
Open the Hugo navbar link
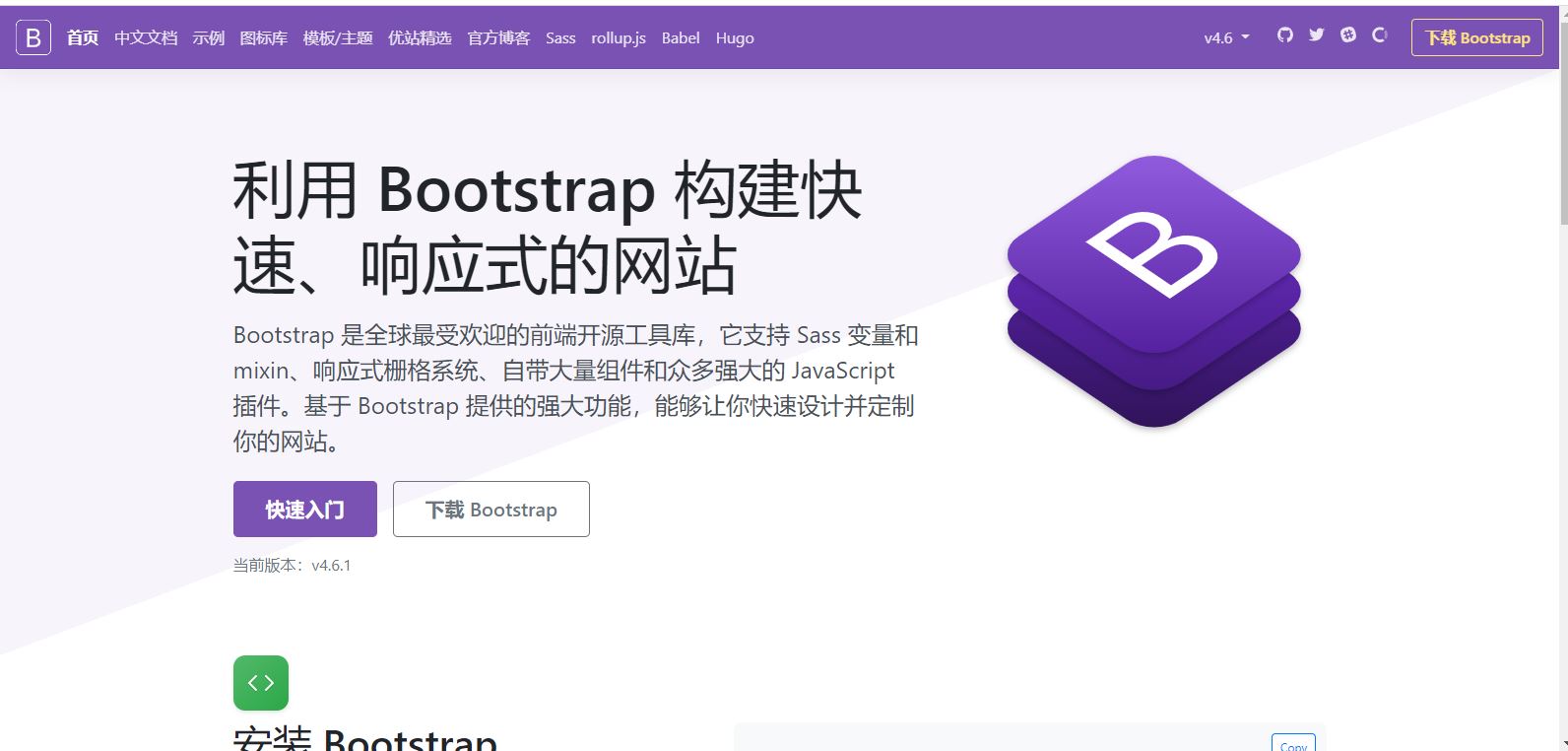tap(735, 37)
